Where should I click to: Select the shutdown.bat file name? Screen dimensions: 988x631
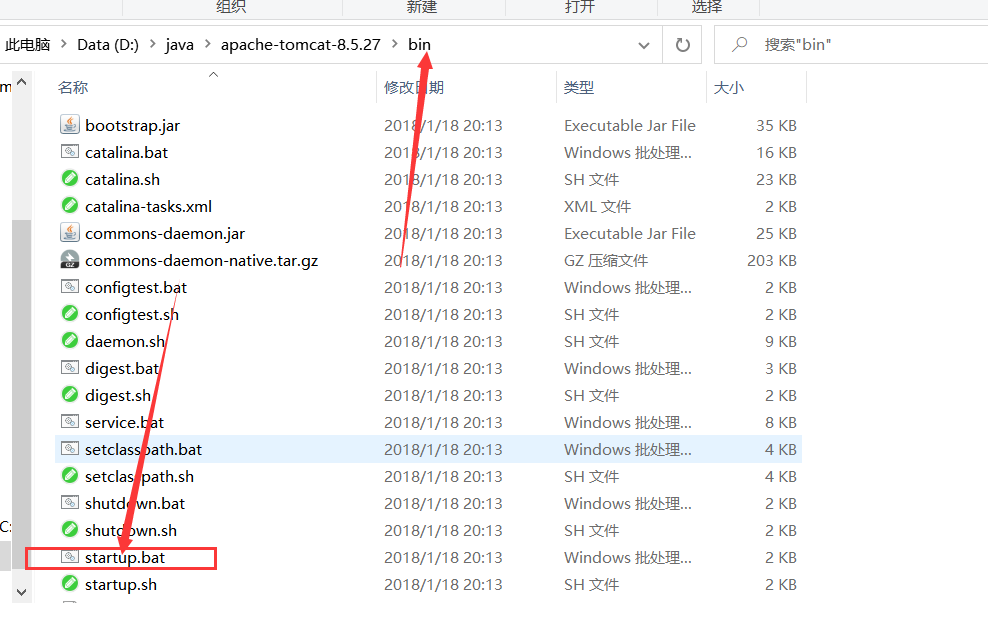[x=135, y=504]
